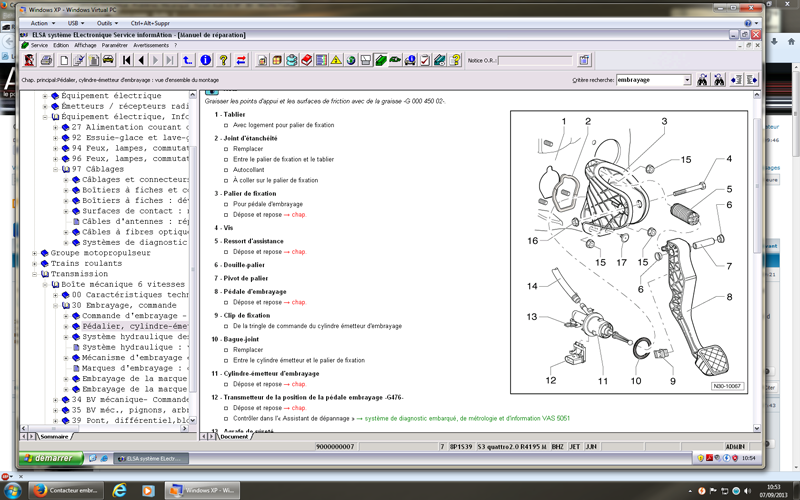This screenshot has width=800, height=500.
Task: Switch to the Sommaire tab
Action: pyautogui.click(x=54, y=437)
